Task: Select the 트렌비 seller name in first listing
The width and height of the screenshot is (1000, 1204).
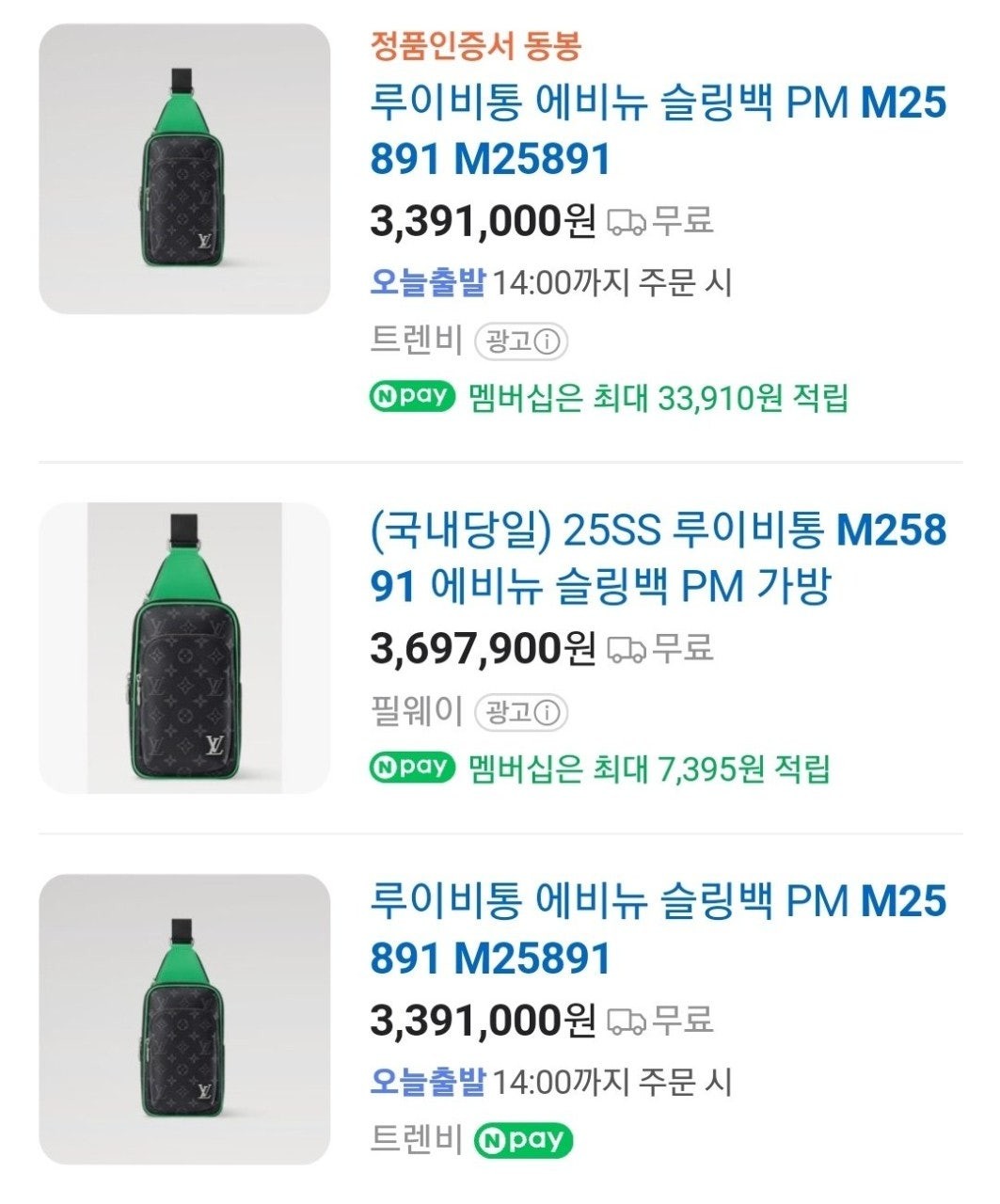Action: [417, 341]
